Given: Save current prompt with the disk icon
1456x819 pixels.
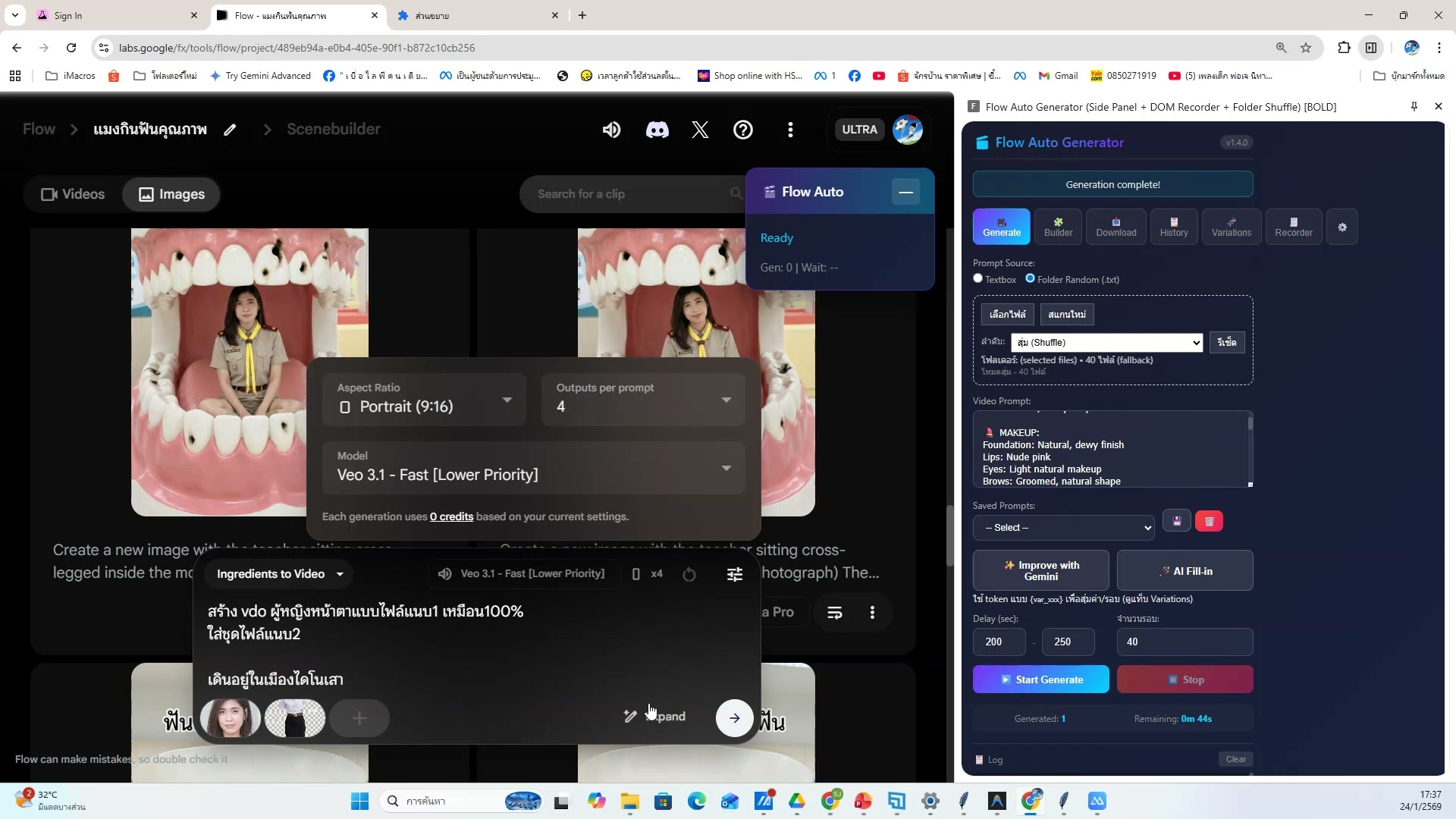Looking at the screenshot, I should 1176,521.
